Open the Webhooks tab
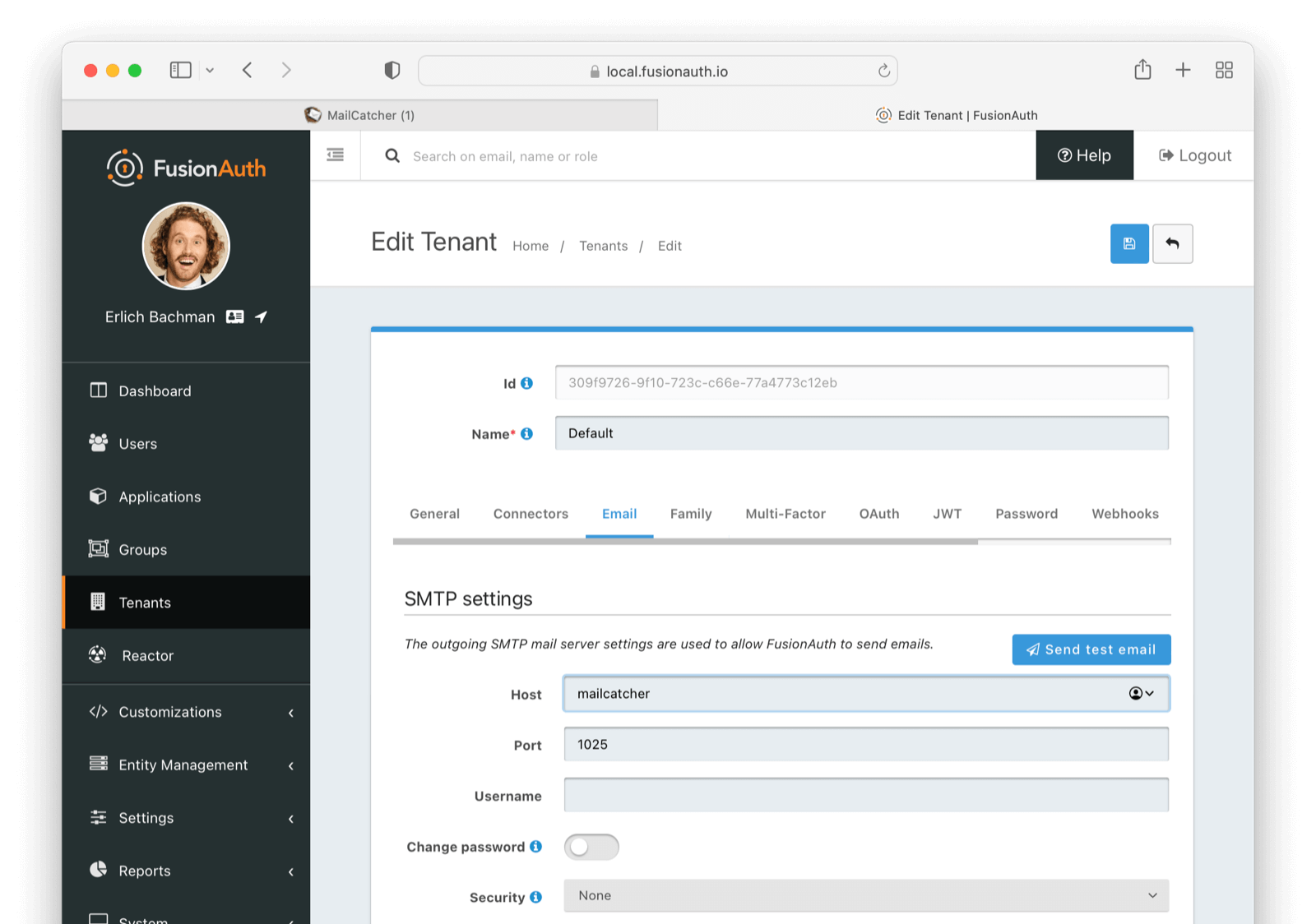This screenshot has width=1316, height=924. pos(1124,514)
